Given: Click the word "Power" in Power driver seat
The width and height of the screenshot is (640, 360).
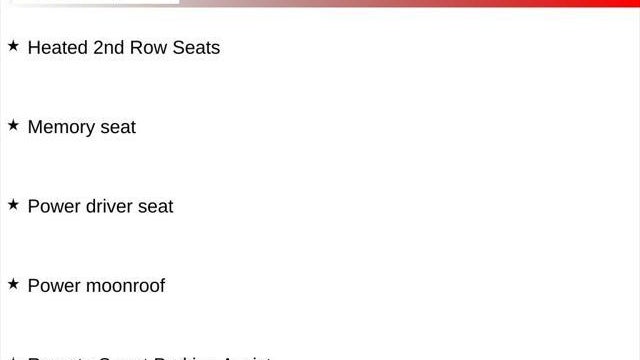Looking at the screenshot, I should click(x=54, y=206).
